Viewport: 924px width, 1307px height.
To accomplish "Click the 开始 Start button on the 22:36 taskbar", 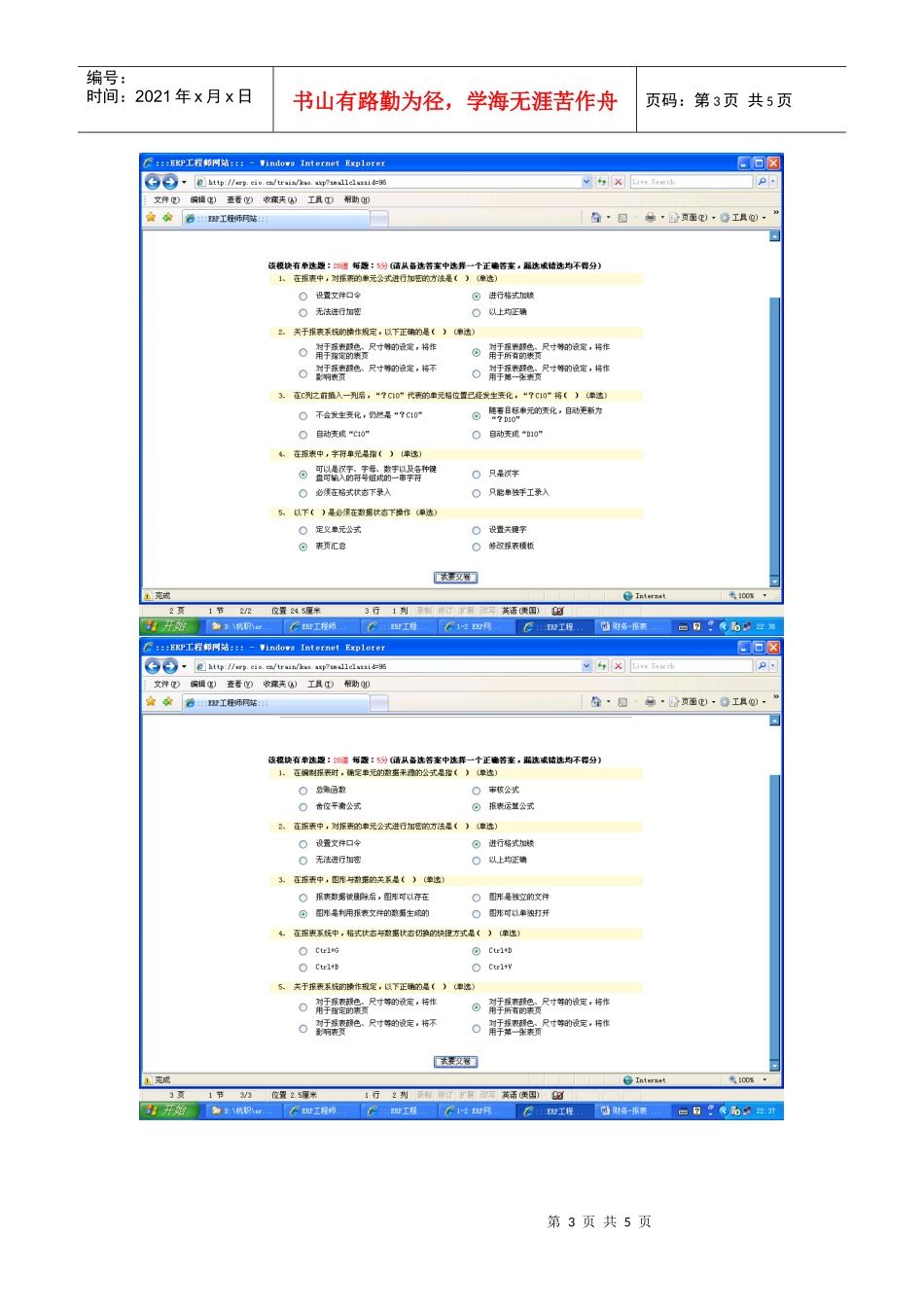I will (169, 626).
